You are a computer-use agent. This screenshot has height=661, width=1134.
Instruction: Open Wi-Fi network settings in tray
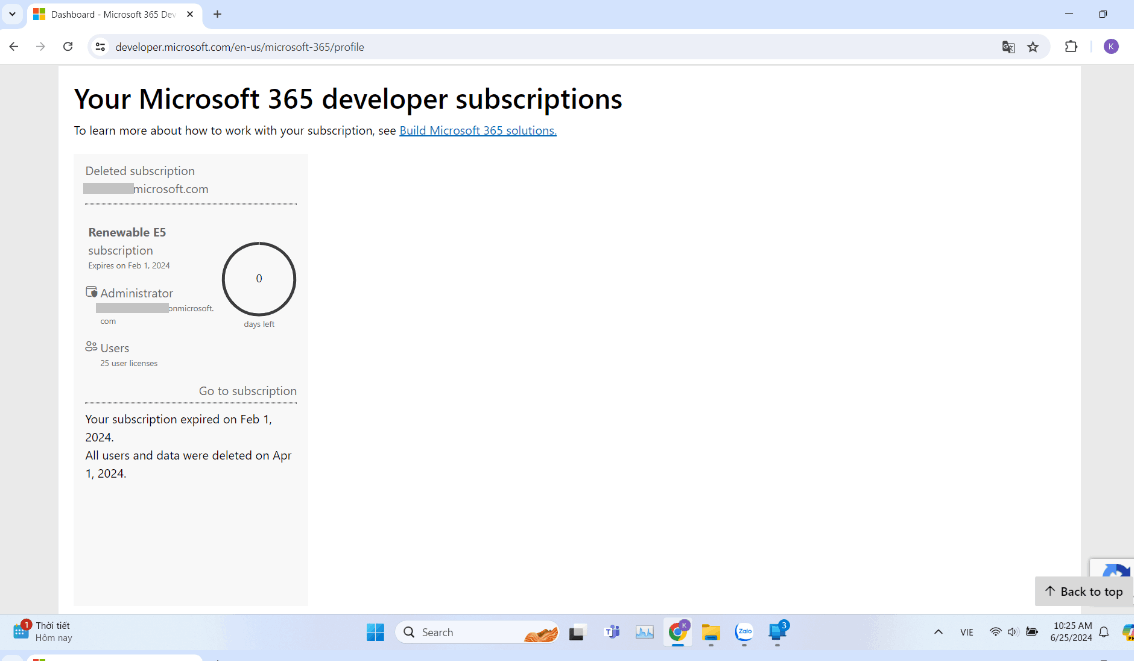pyautogui.click(x=996, y=632)
